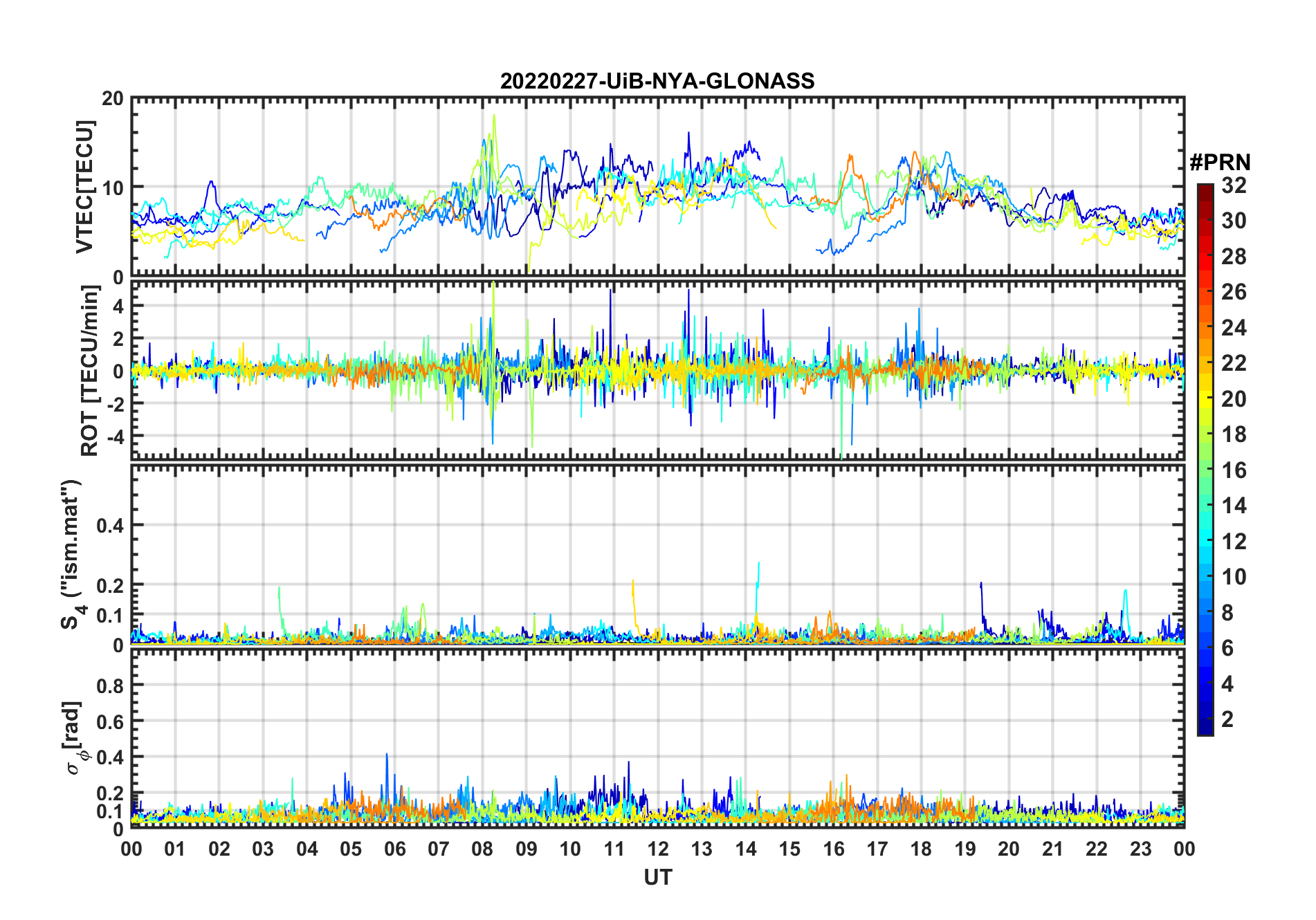Screen dimensions: 1316x920
Task: Select x-axis hour tick "06"
Action: (395, 849)
